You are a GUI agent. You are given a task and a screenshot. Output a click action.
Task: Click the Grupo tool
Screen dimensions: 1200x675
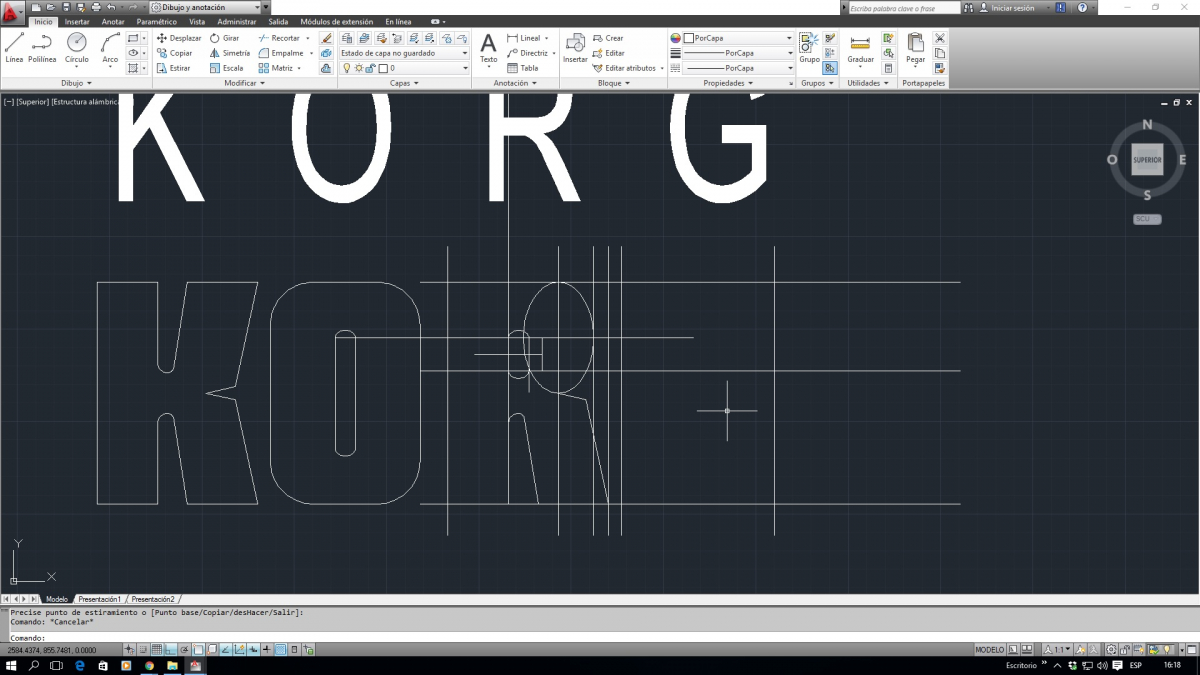click(x=809, y=47)
